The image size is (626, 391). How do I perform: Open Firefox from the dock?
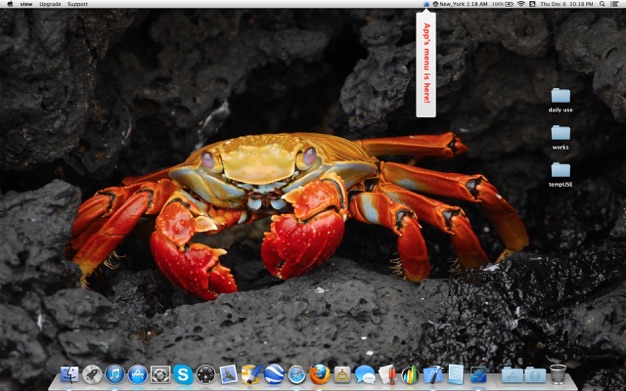pos(319,374)
